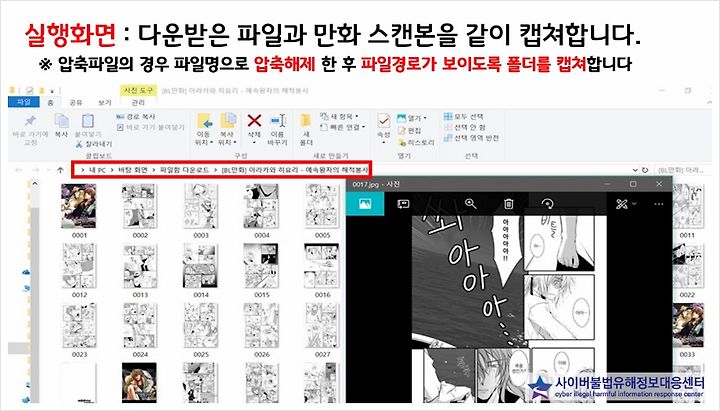The height and width of the screenshot is (411, 720).
Task: Select thumbnail 0025
Action: (201, 326)
